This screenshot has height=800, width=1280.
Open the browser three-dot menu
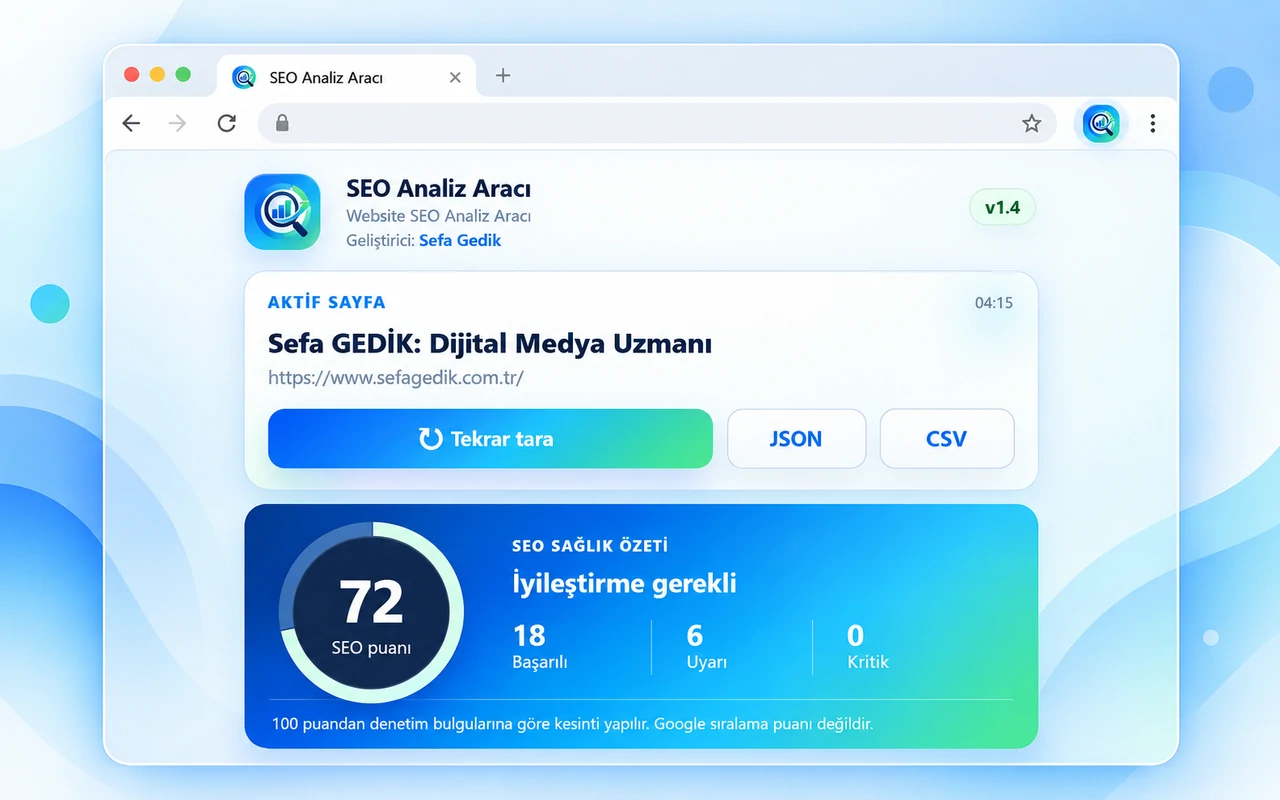(x=1153, y=123)
